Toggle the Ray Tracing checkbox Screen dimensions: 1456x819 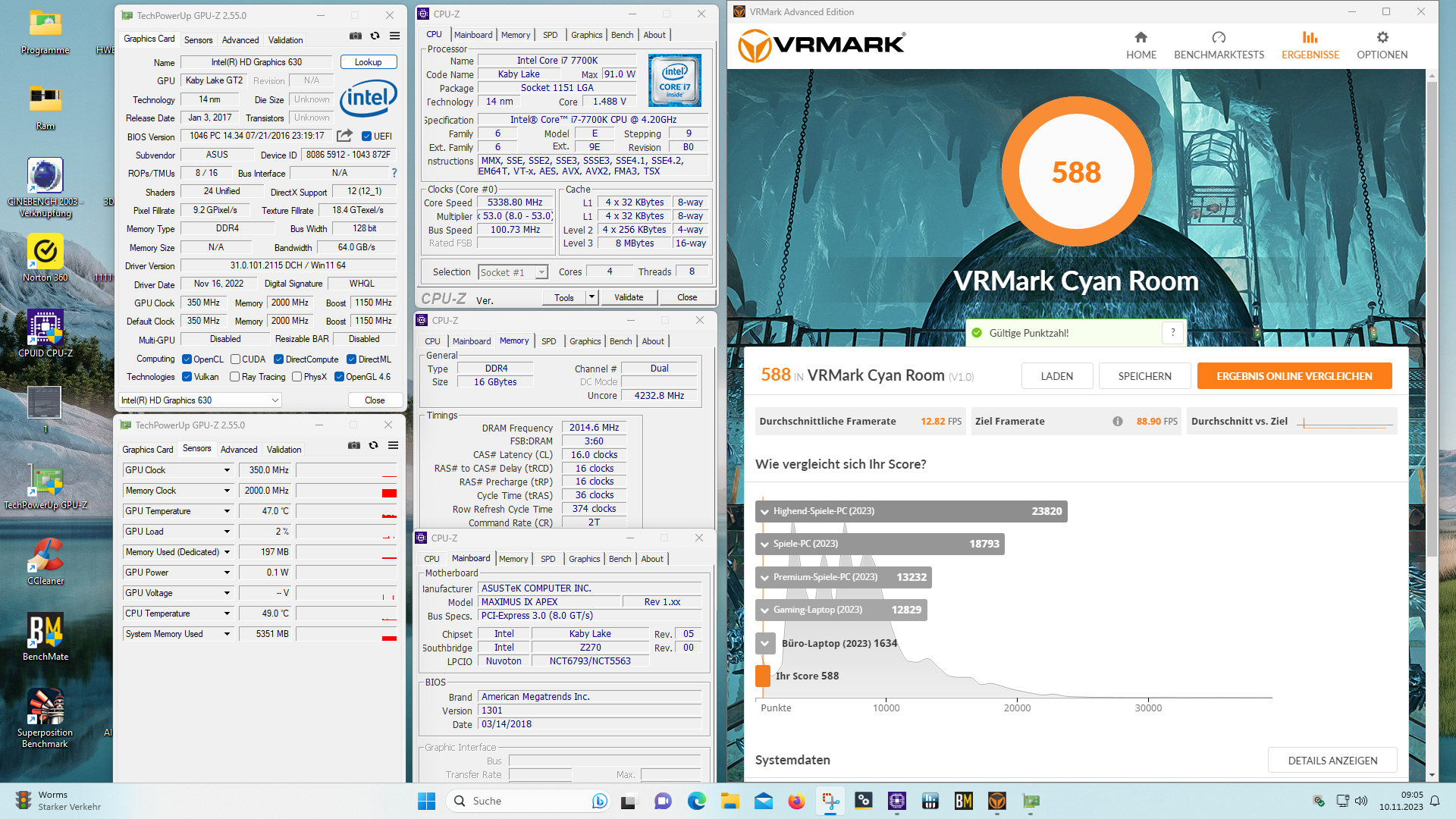tap(234, 377)
